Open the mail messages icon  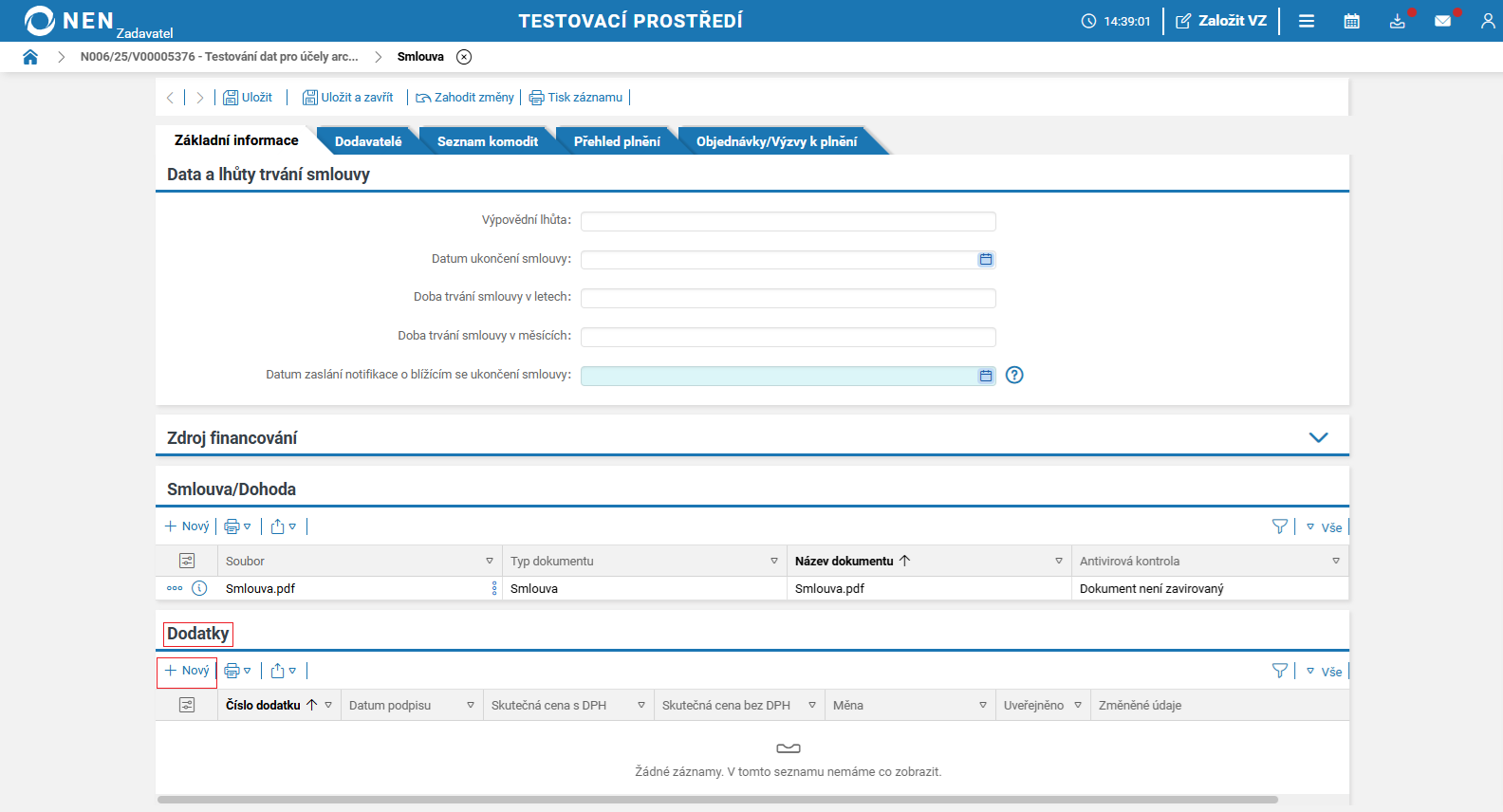(x=1443, y=21)
